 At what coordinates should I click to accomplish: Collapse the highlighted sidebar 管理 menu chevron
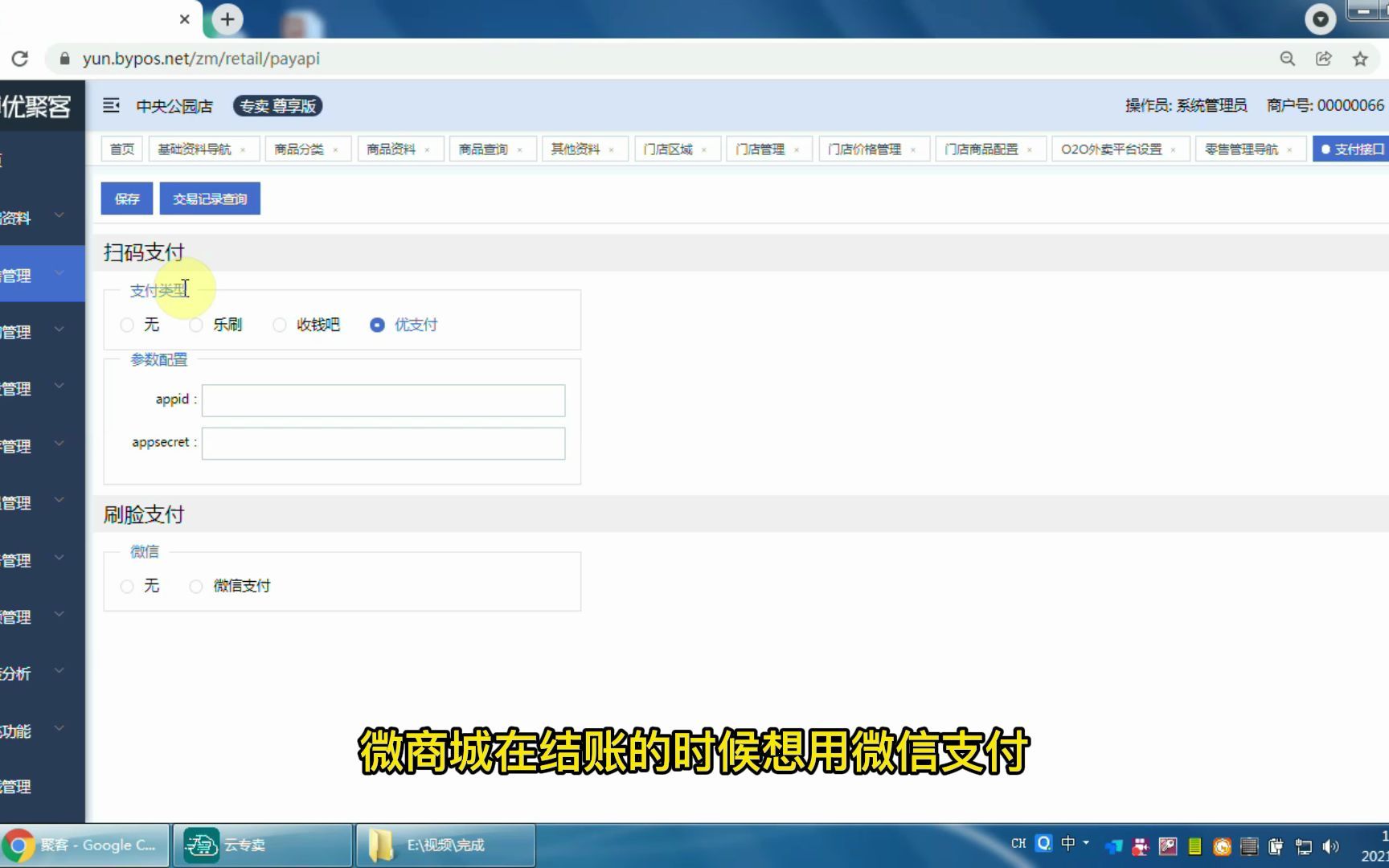click(59, 272)
